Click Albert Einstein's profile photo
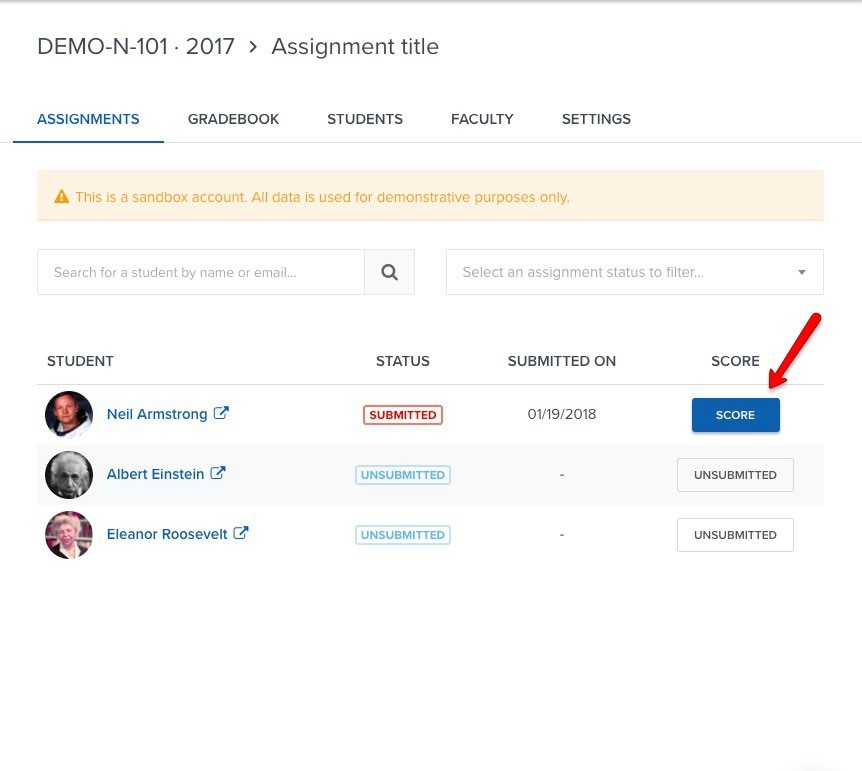Viewport: 862px width, 771px height. pos(69,475)
